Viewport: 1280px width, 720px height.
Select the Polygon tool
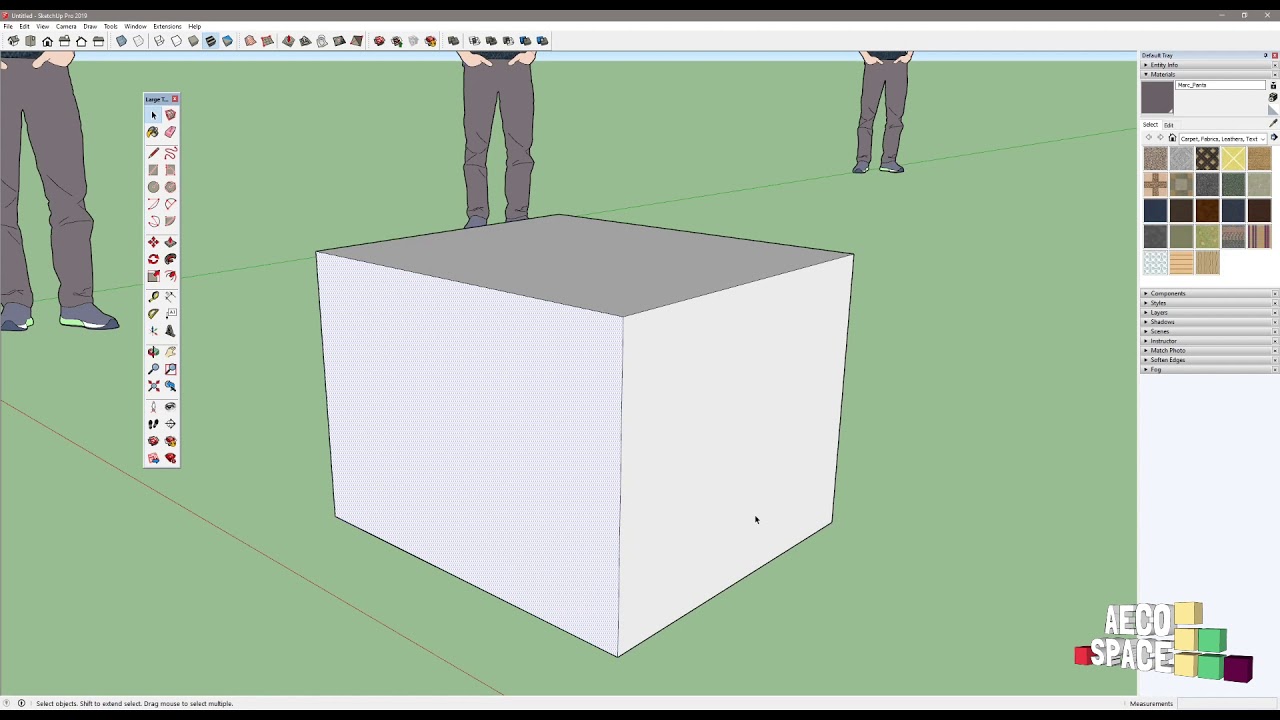170,187
